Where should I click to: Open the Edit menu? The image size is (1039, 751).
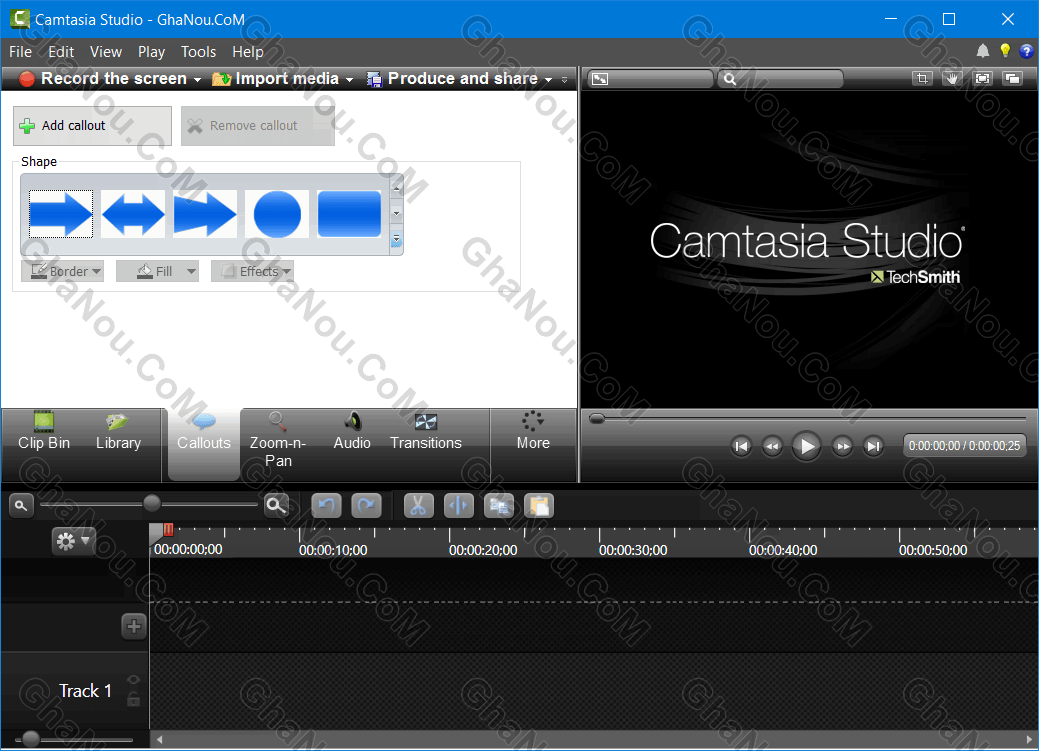point(61,52)
